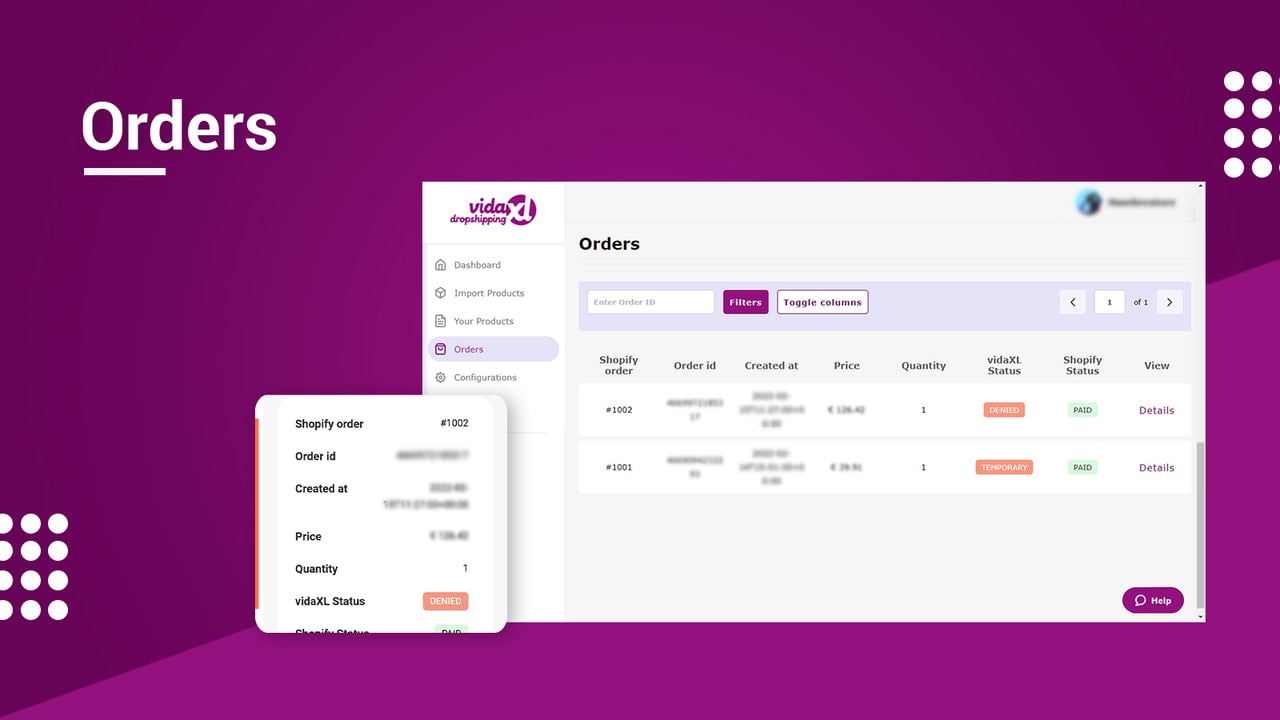Click the View column header
Screen dimensions: 1280x720
coord(1157,365)
